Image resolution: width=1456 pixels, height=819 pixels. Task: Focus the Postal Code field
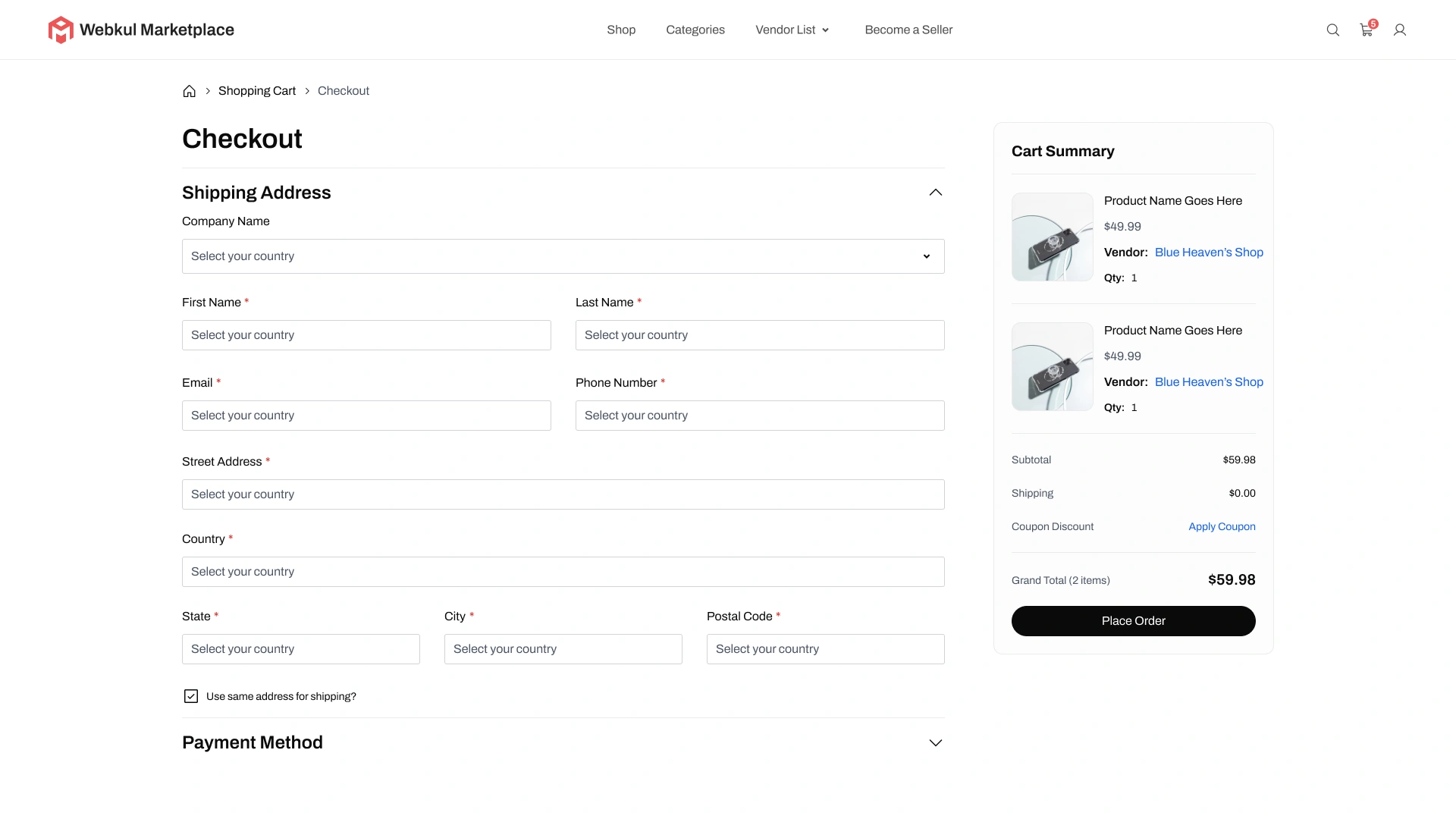click(x=826, y=649)
